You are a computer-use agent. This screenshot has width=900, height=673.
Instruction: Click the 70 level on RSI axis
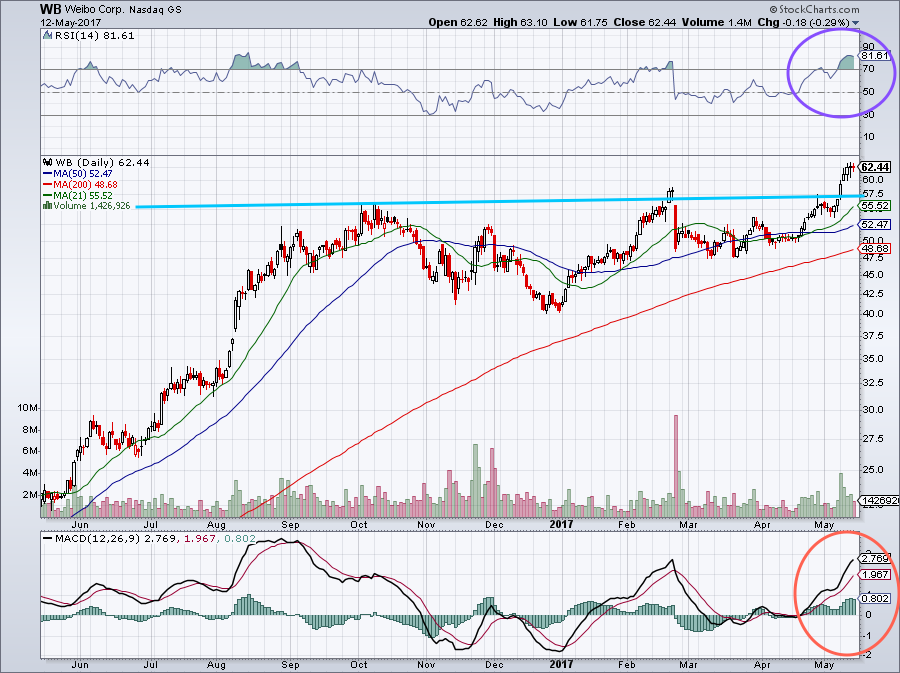tap(868, 69)
